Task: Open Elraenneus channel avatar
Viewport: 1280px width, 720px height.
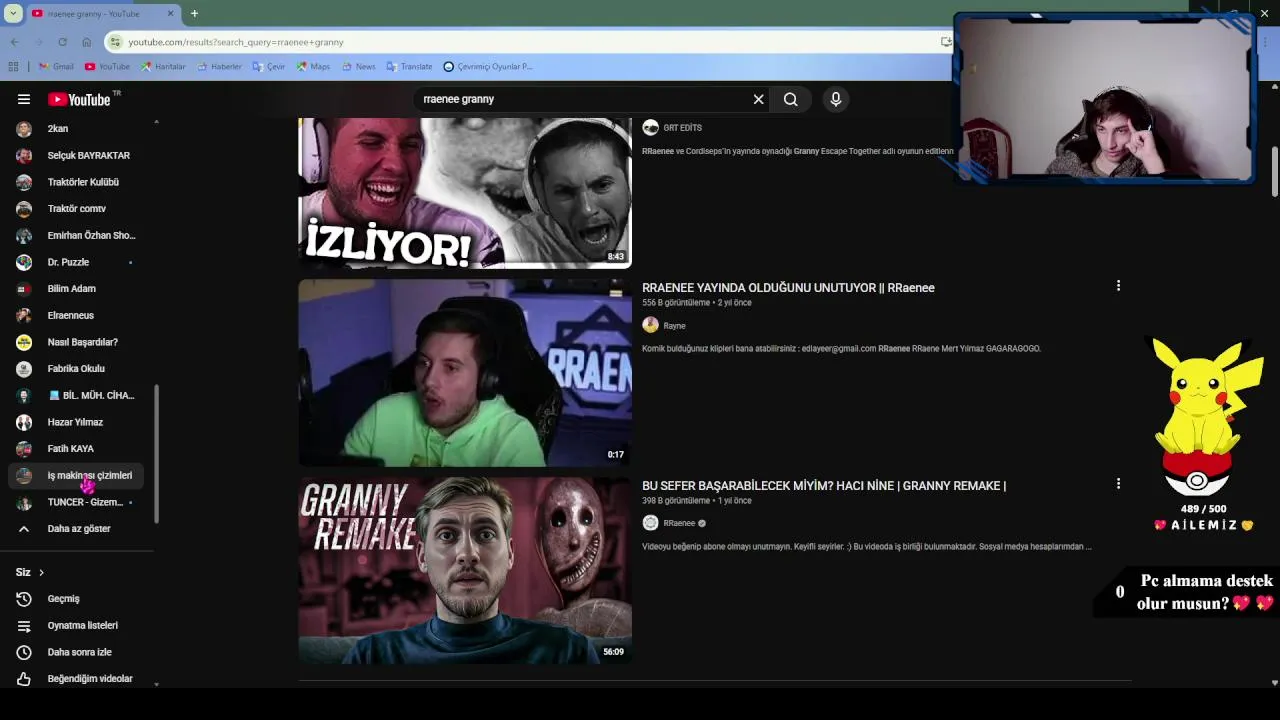Action: tap(24, 315)
